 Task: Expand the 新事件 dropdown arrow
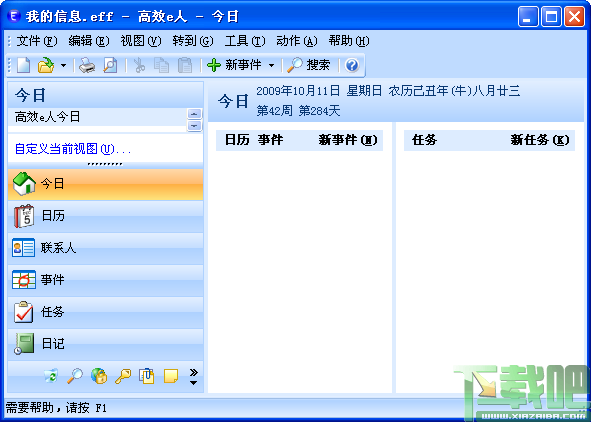pos(271,66)
